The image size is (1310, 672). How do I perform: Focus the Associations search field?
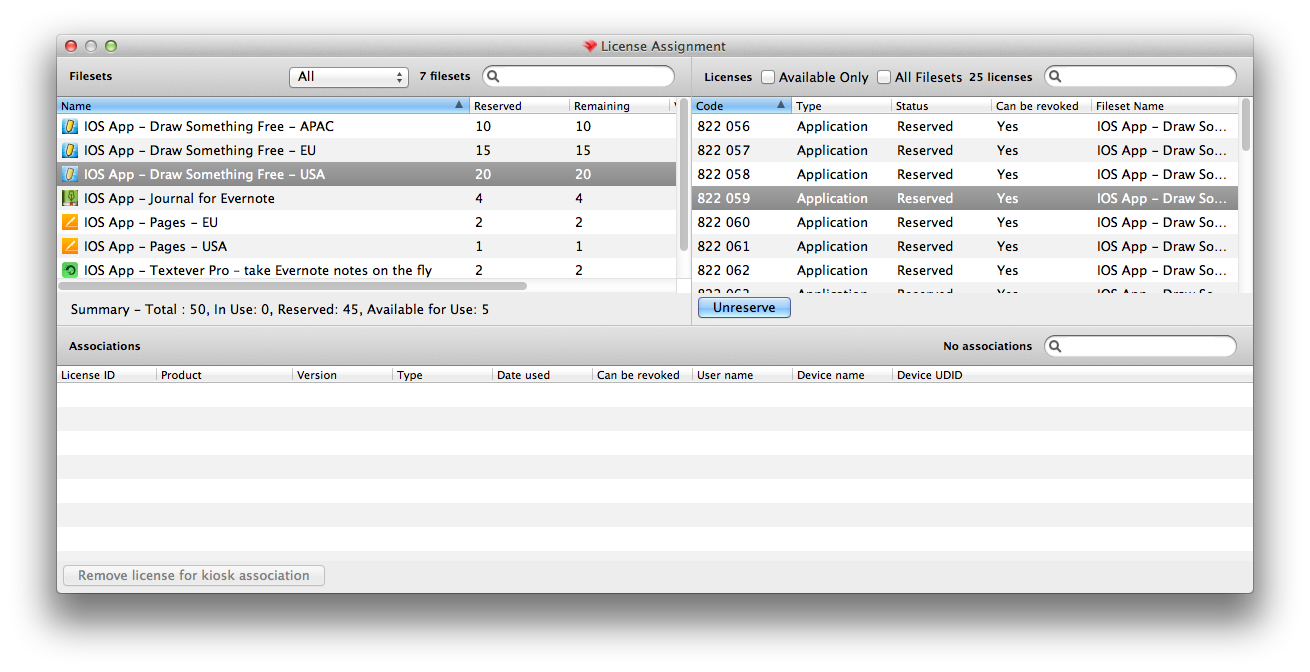point(1141,346)
